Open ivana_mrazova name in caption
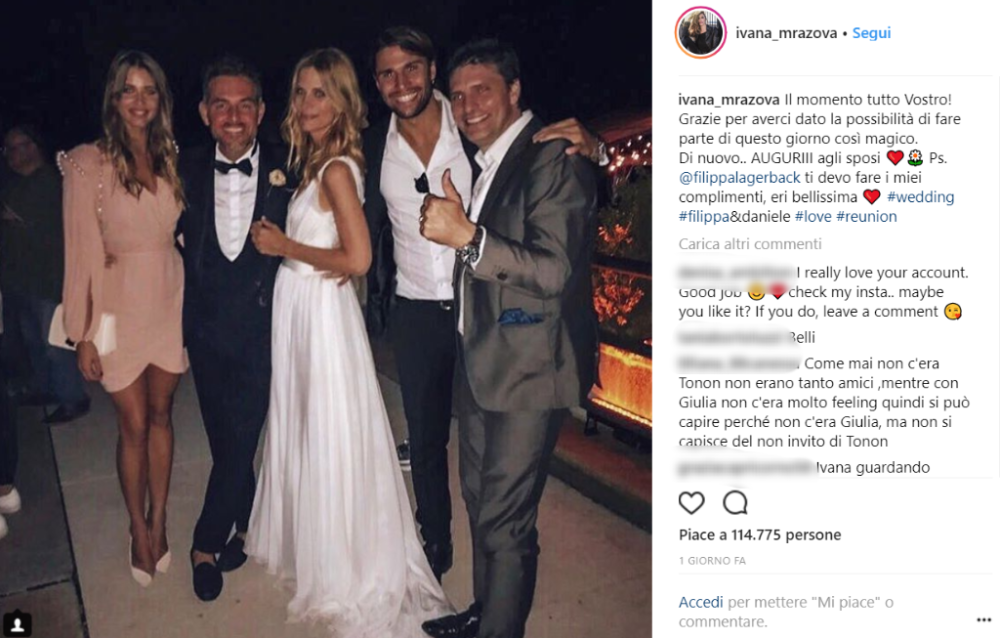The height and width of the screenshot is (638, 1000). [x=729, y=100]
